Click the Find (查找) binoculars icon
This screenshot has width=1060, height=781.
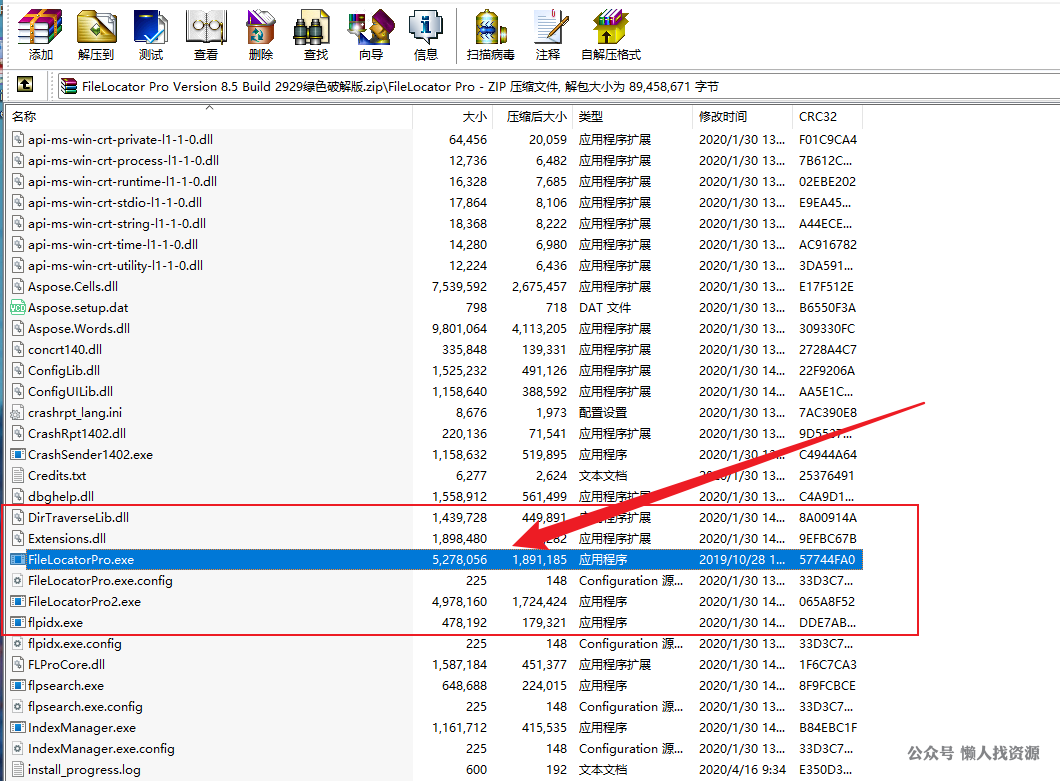(x=315, y=34)
